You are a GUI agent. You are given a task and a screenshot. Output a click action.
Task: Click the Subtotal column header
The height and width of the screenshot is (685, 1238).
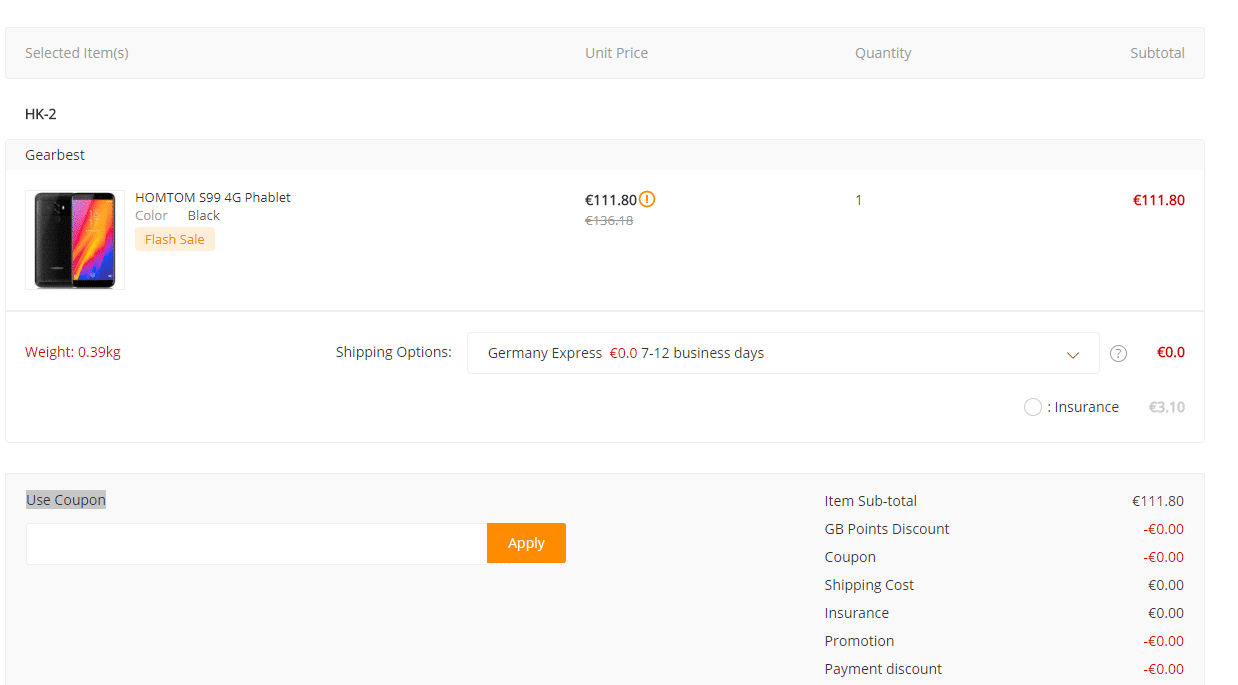coord(1157,53)
